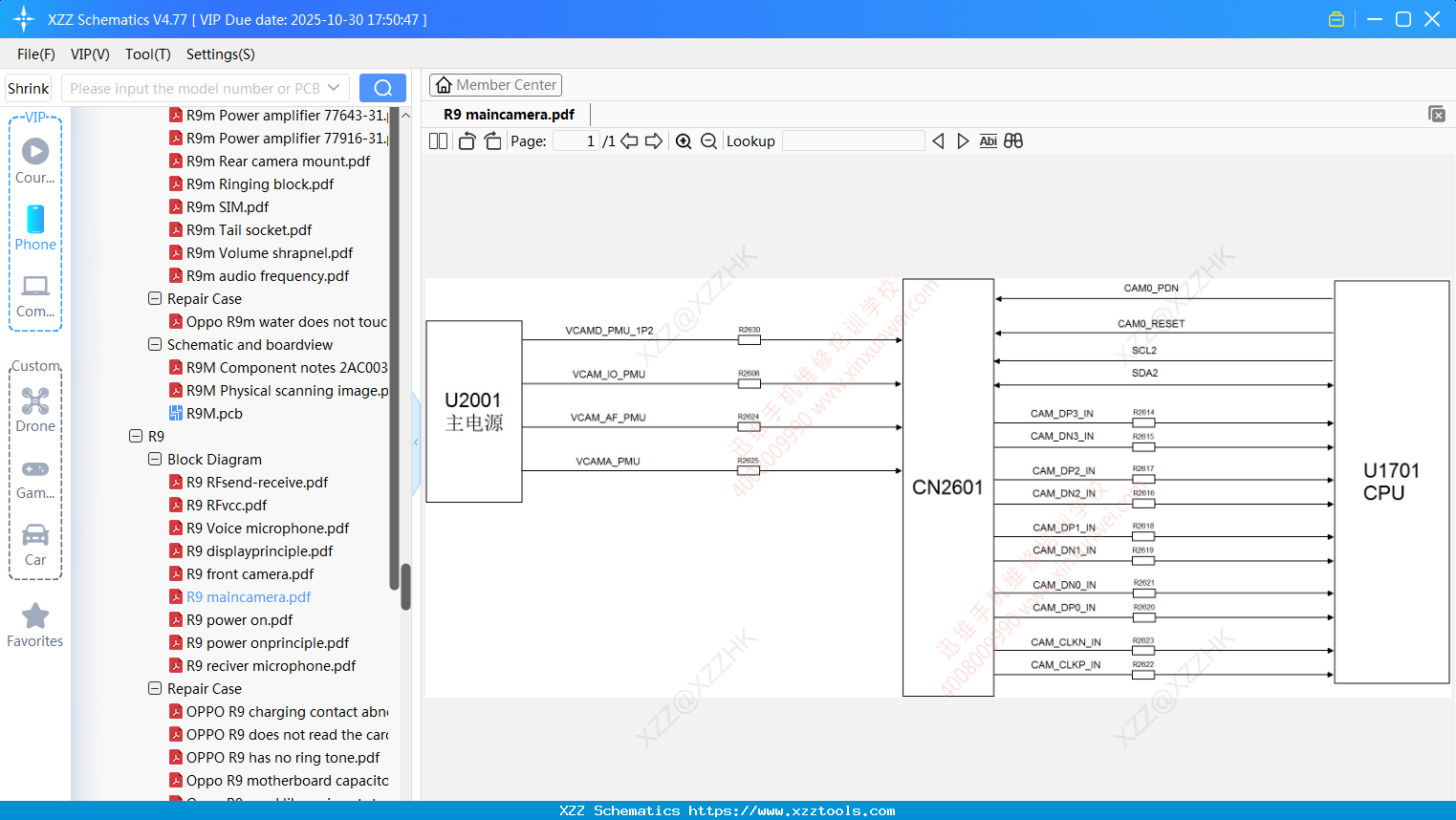Select the Games device category

click(x=35, y=468)
